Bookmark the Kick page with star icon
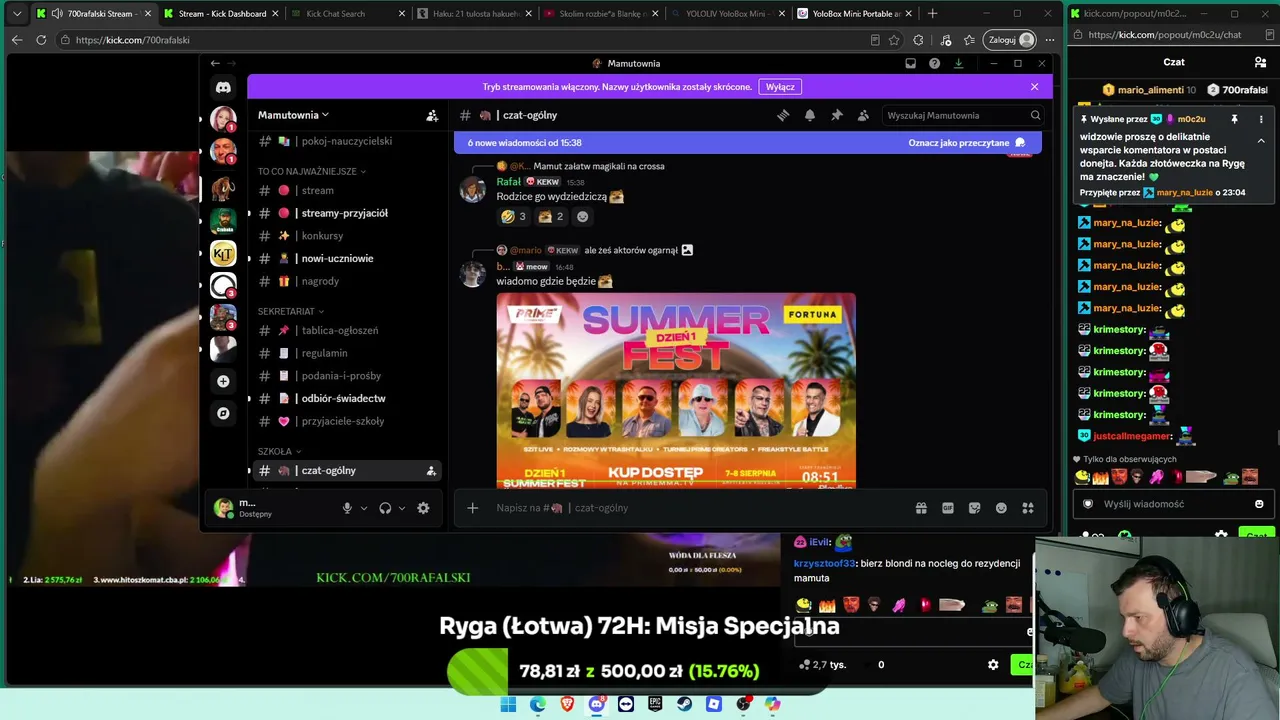1280x720 pixels. point(894,40)
